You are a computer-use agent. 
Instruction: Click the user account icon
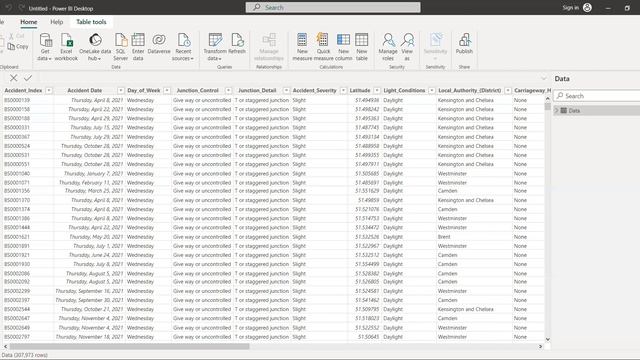[x=587, y=7]
